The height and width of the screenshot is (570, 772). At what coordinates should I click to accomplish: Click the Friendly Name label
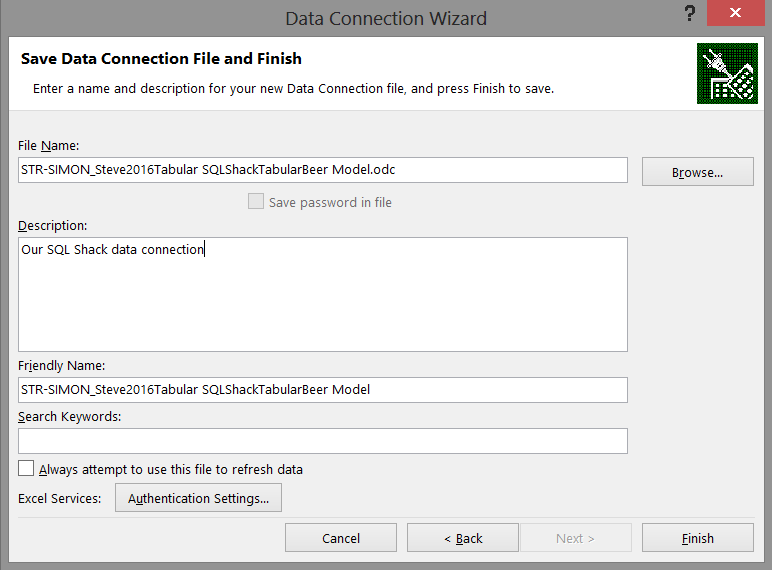coord(62,366)
